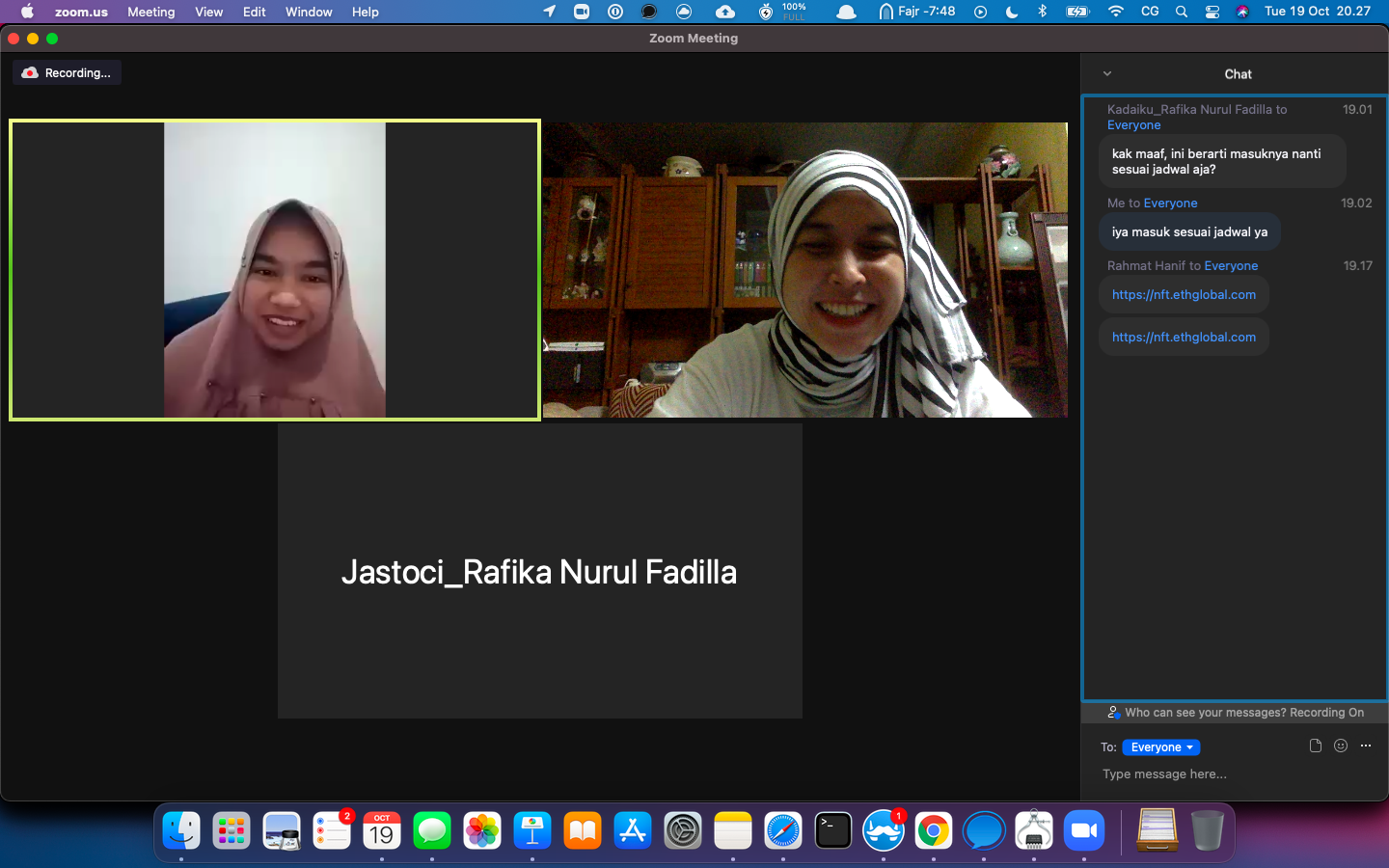
Task: Select the highlighted speaker video tile
Action: pos(275,270)
